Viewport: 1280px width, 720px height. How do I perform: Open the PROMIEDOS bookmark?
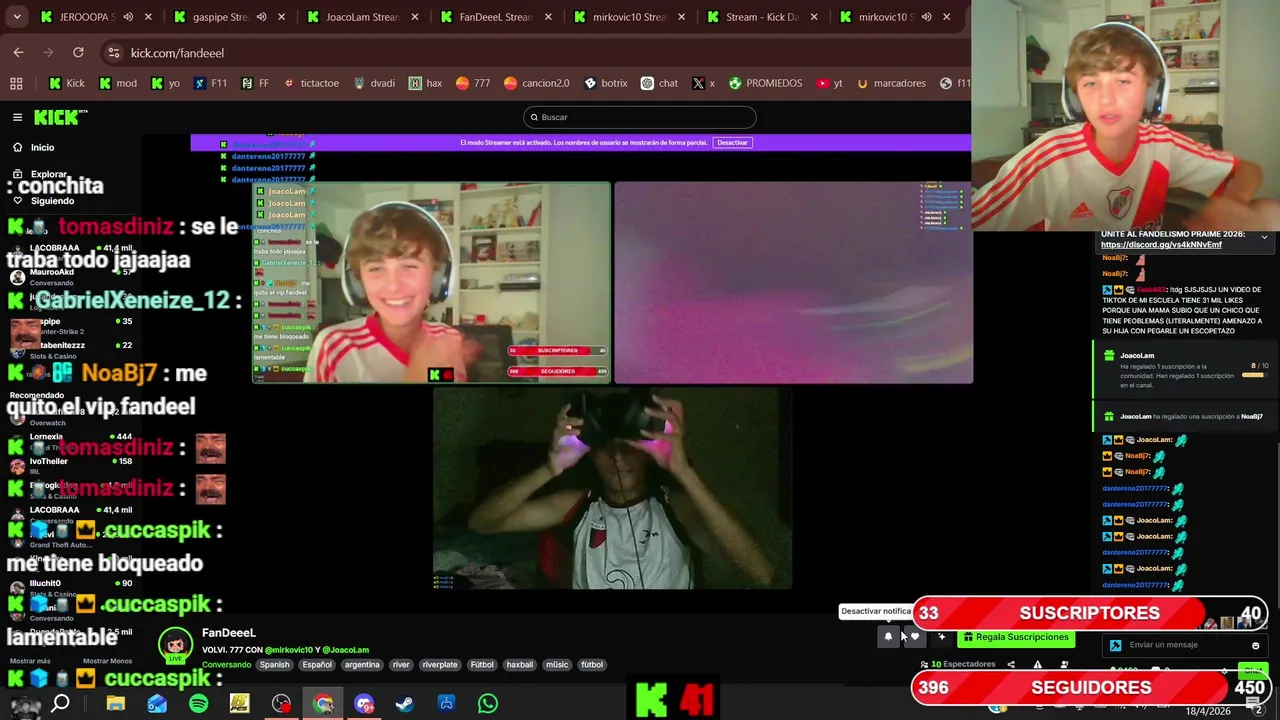(765, 83)
